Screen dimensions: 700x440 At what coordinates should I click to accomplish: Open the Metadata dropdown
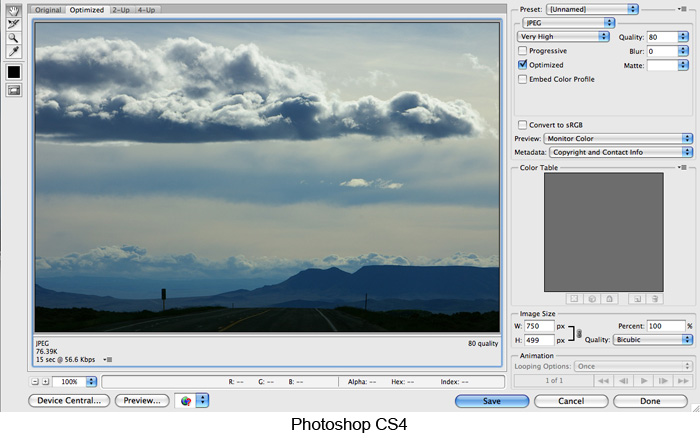coord(617,152)
